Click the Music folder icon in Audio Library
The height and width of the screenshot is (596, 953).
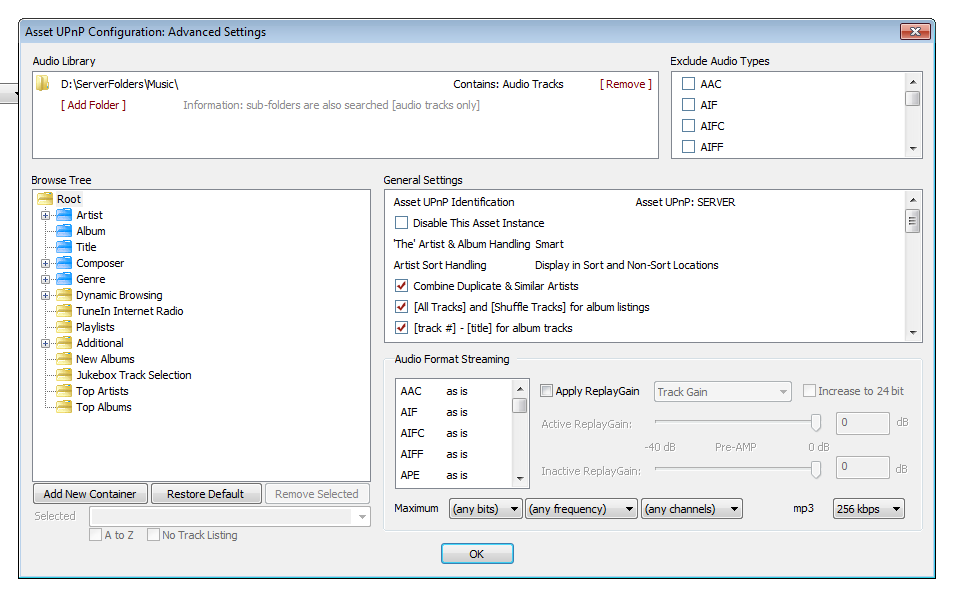click(42, 85)
